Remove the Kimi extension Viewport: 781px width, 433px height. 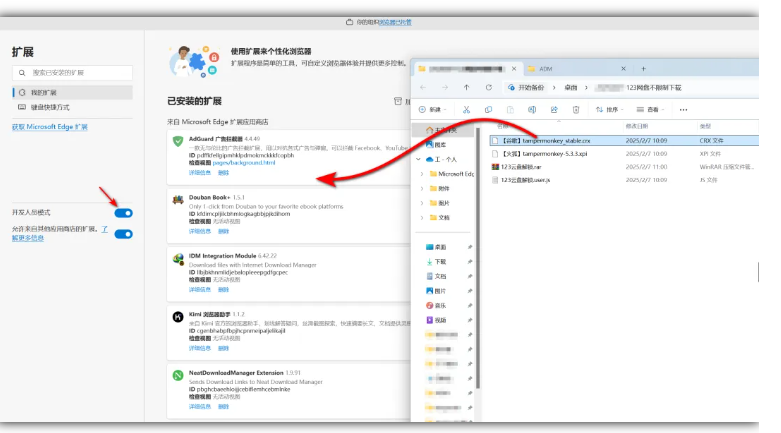click(223, 349)
